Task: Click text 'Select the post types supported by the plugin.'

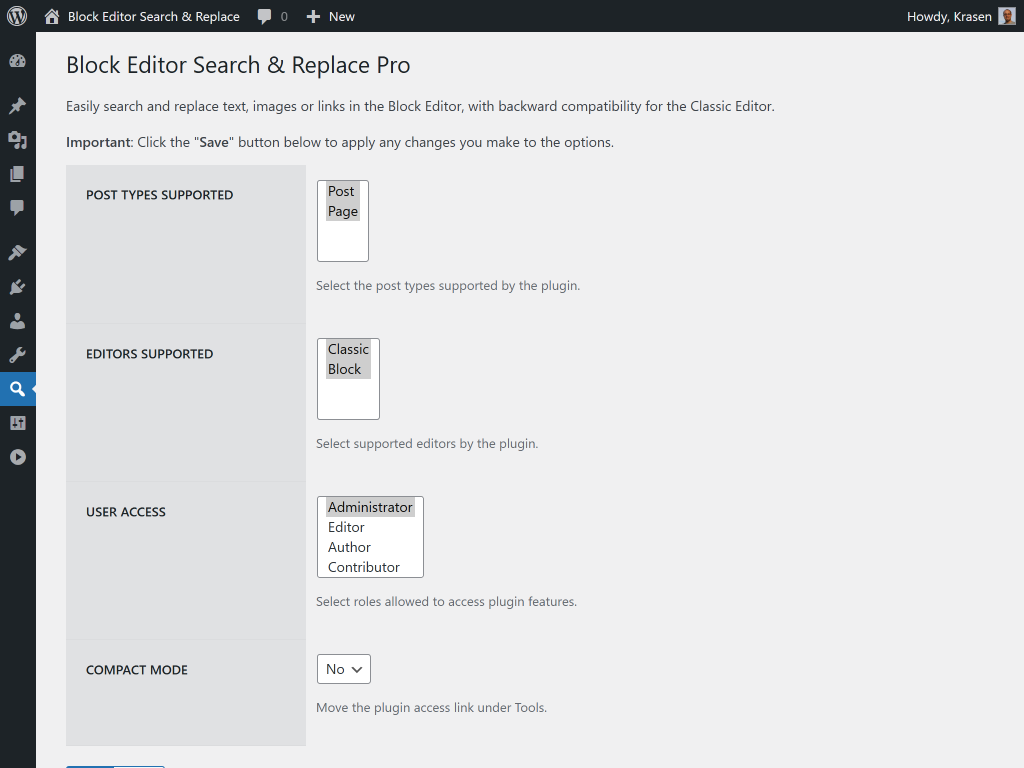Action: (x=448, y=285)
